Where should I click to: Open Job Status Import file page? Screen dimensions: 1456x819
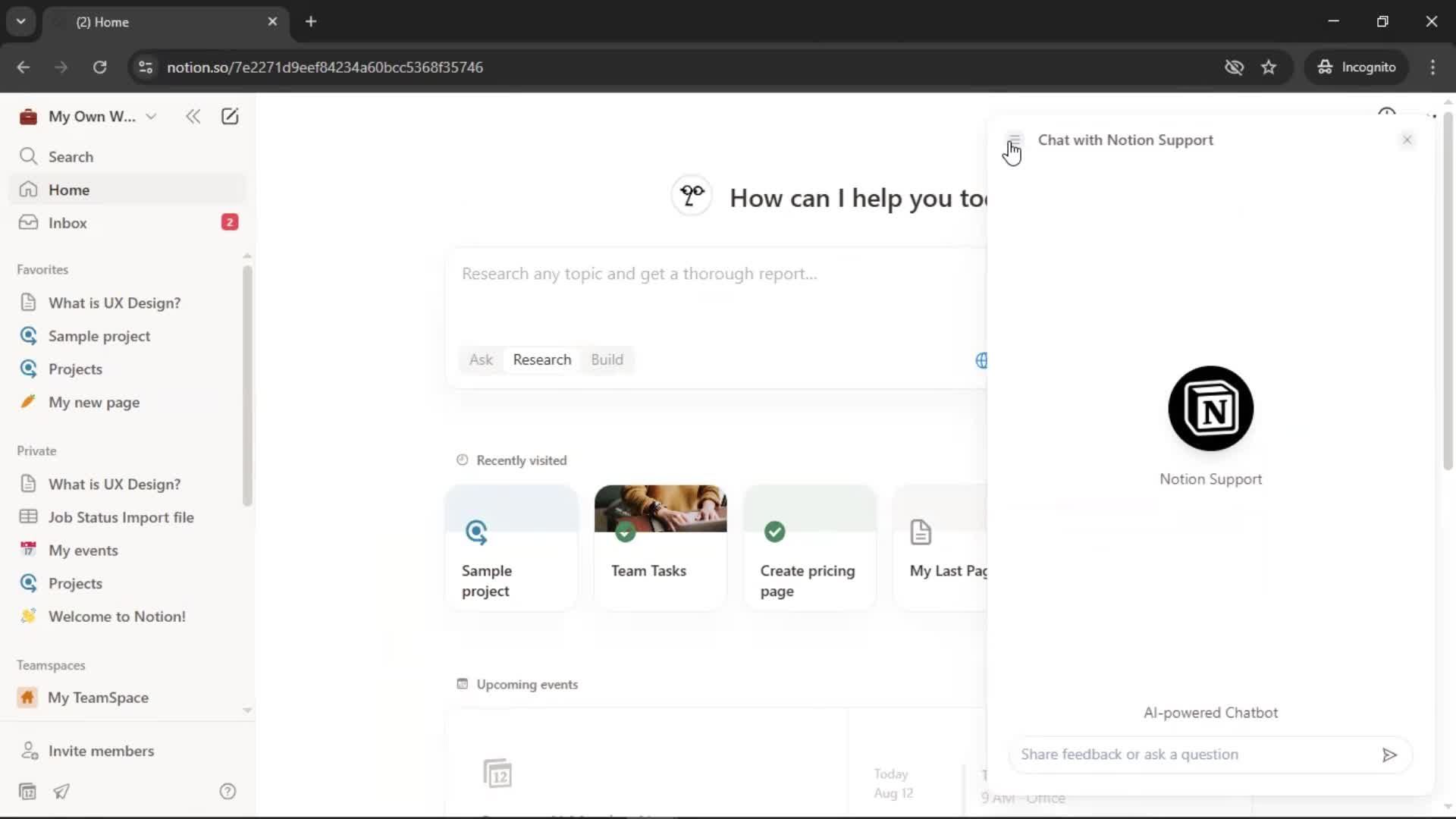click(x=127, y=517)
